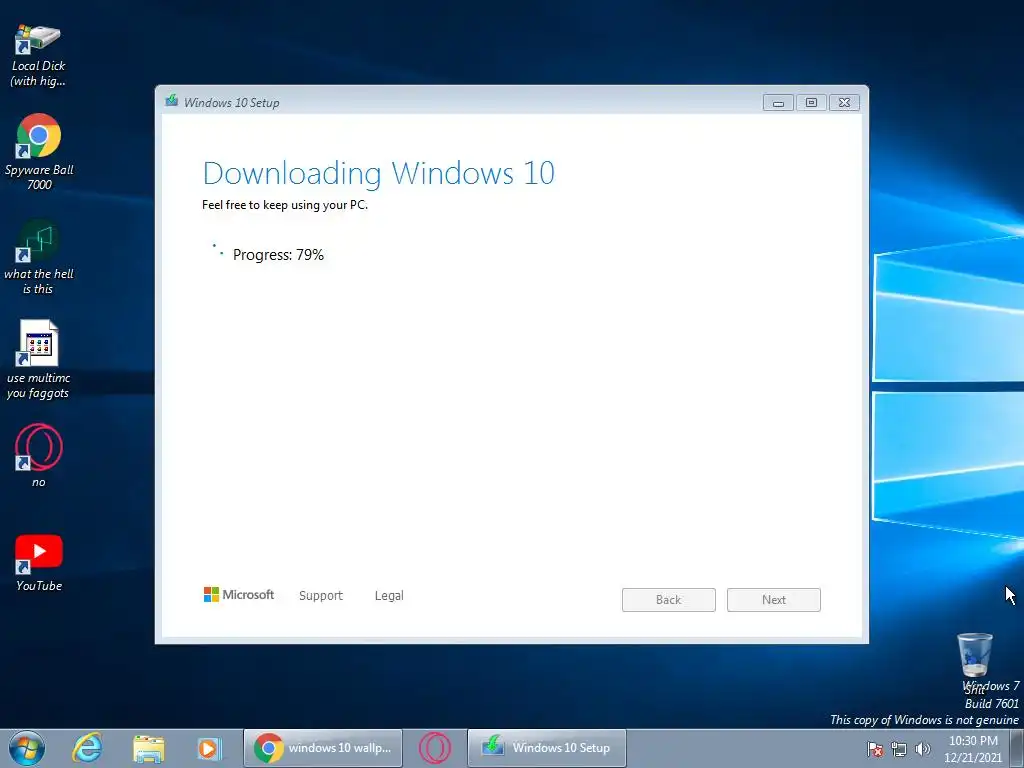Viewport: 1024px width, 768px height.
Task: Click the Windows Start orb
Action: (x=27, y=748)
